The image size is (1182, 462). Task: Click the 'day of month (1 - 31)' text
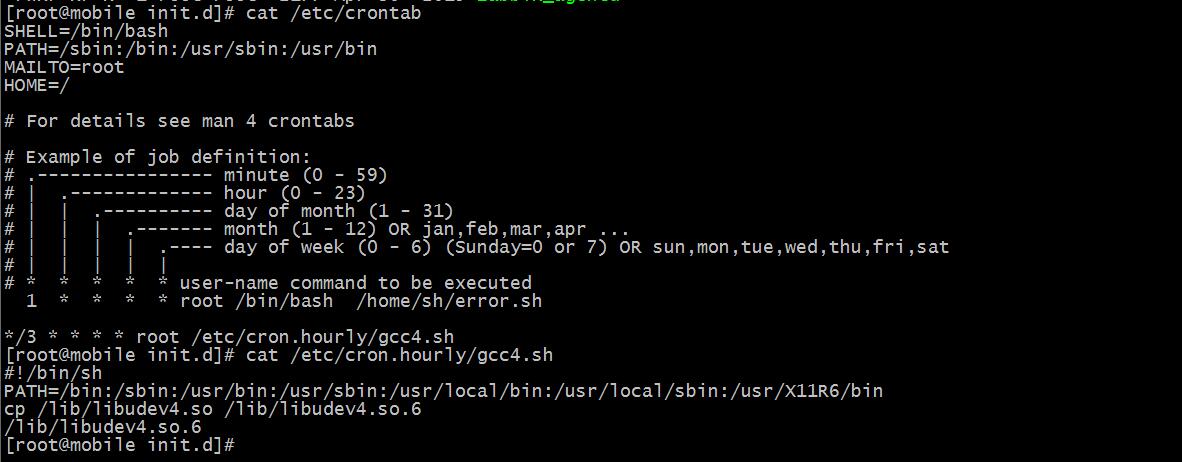coord(338,211)
